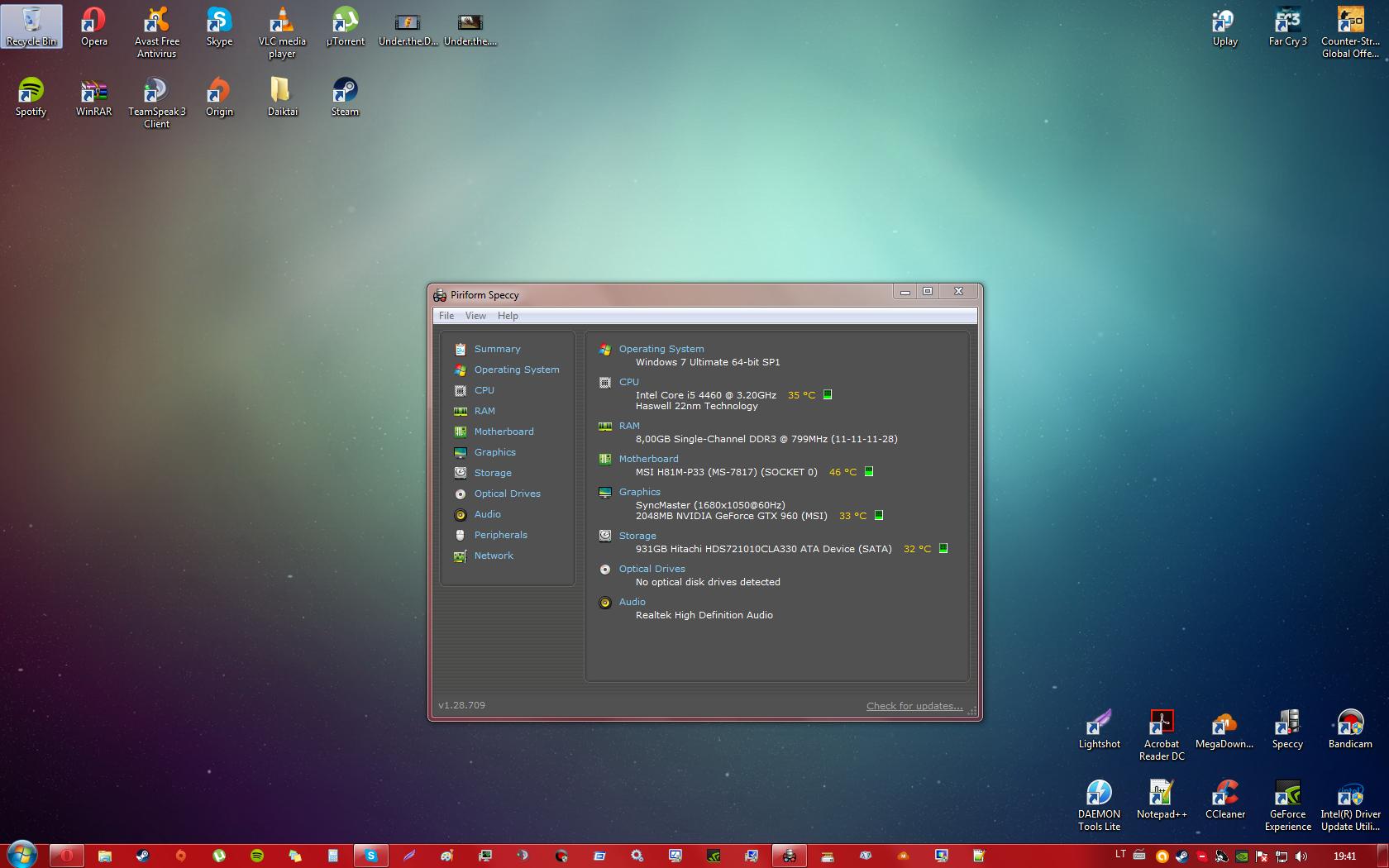Select CPU in the Speccy sidebar
This screenshot has width=1389, height=868.
point(484,390)
